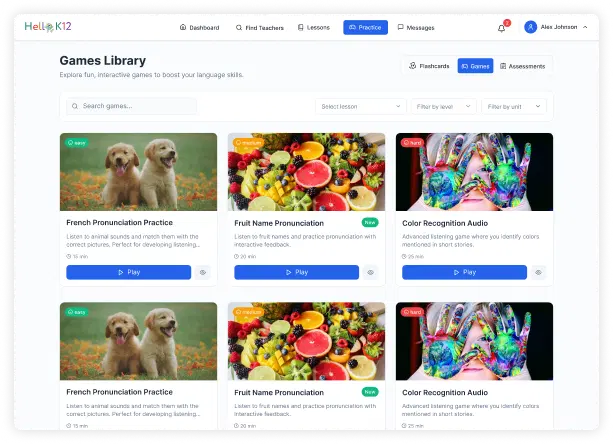Preview Fruit Name Pronunciation via eye icon

click(371, 272)
